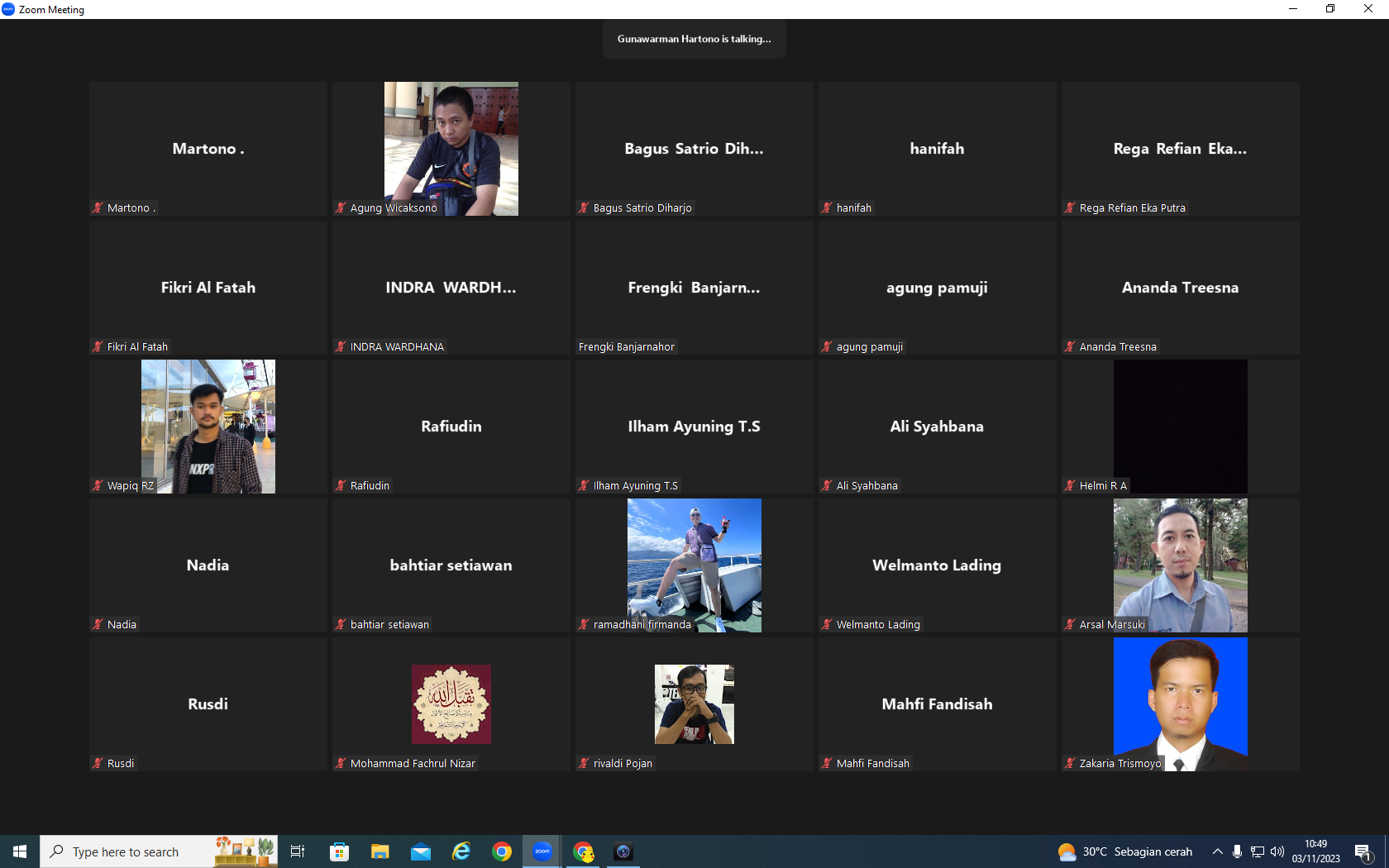Screen dimensions: 1389x868
Task: Click the microphone tray icon
Action: (1238, 851)
